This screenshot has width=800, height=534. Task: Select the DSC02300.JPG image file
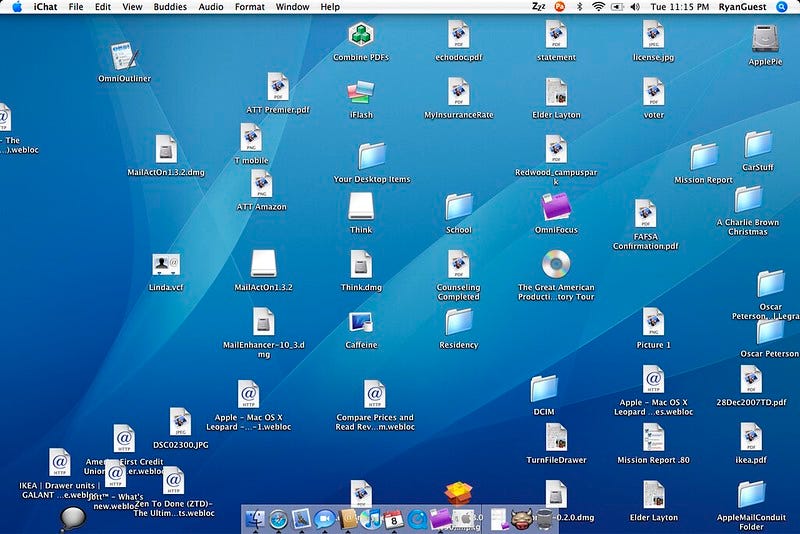tap(181, 421)
